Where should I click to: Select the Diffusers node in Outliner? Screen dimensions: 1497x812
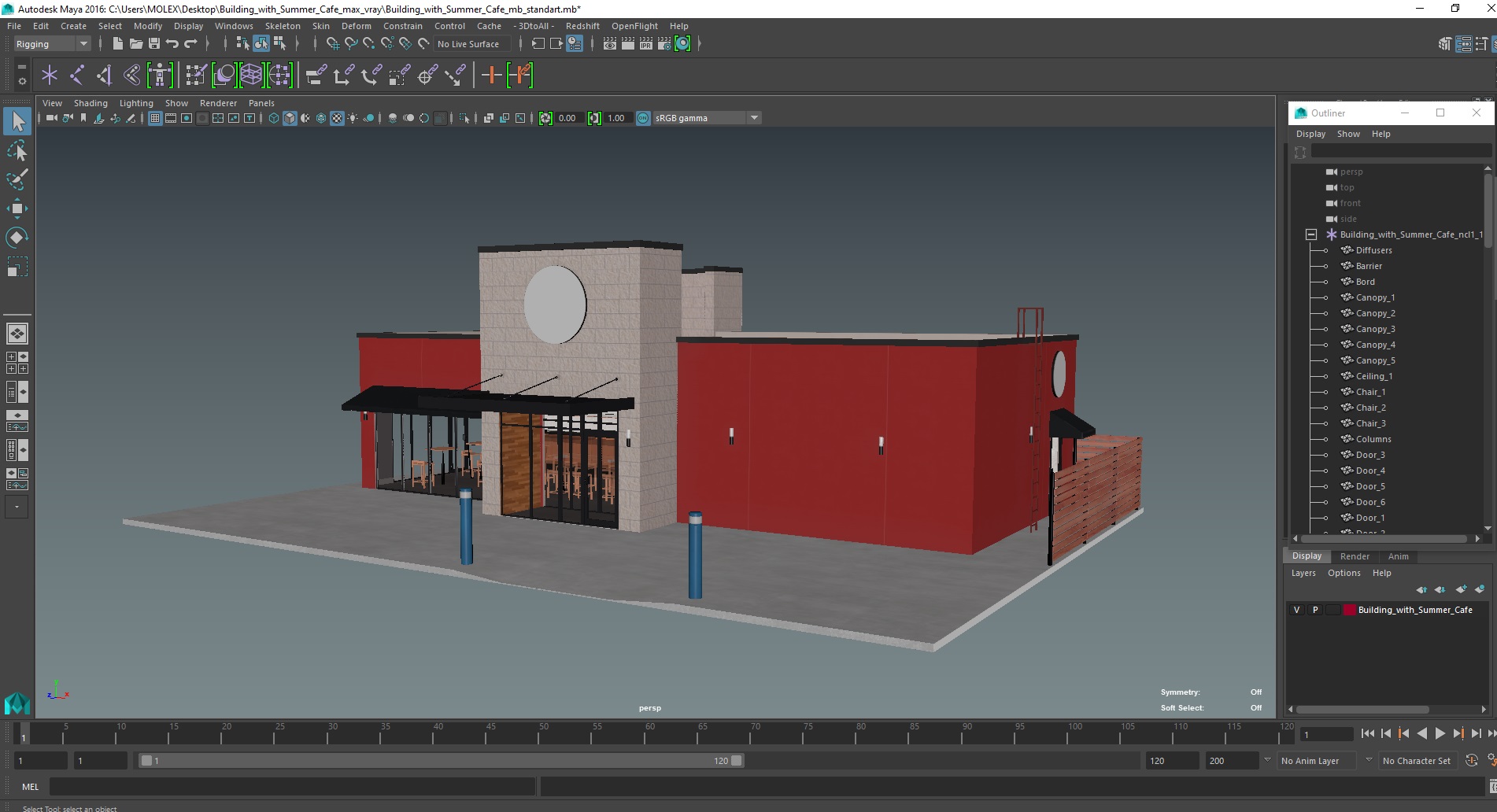click(1373, 250)
